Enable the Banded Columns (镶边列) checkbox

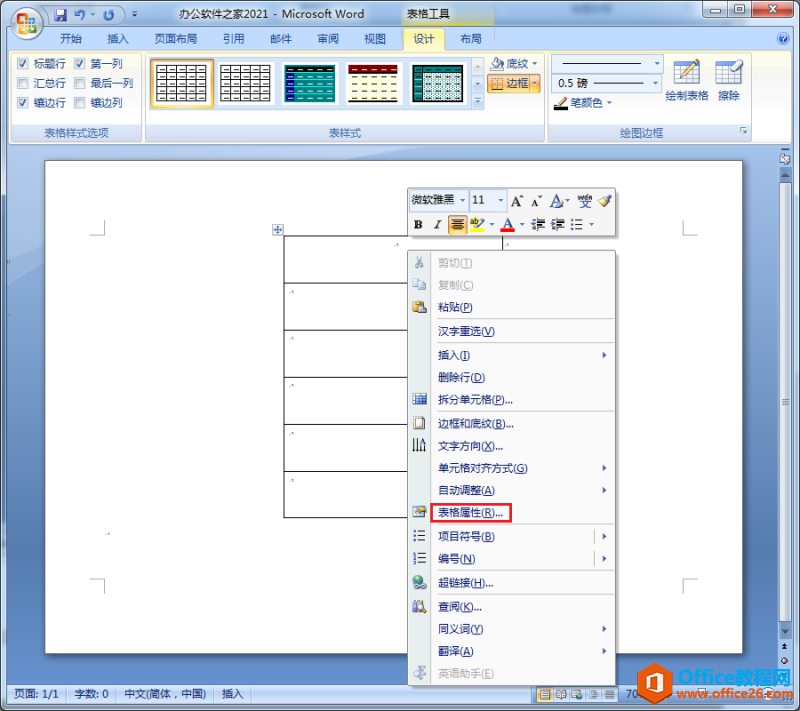click(x=79, y=103)
